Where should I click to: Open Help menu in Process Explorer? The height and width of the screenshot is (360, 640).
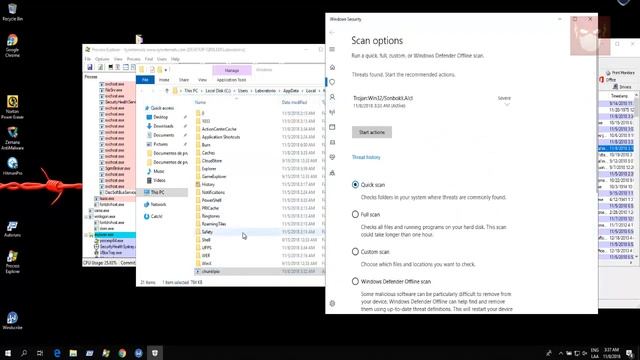pos(175,59)
